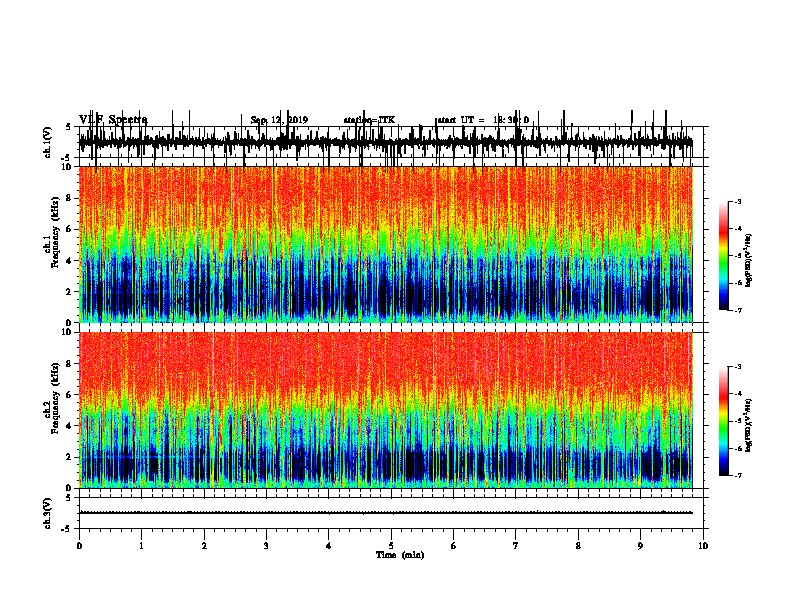Click the ch.2 color bar log(PSD) label
The image size is (792, 612).
pos(749,425)
